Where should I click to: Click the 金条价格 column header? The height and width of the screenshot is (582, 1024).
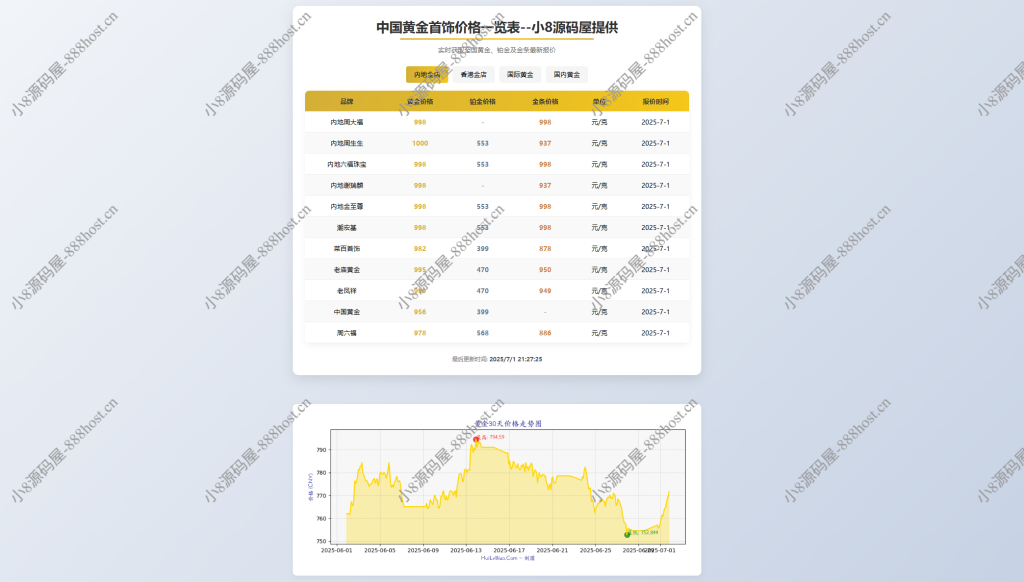[545, 101]
